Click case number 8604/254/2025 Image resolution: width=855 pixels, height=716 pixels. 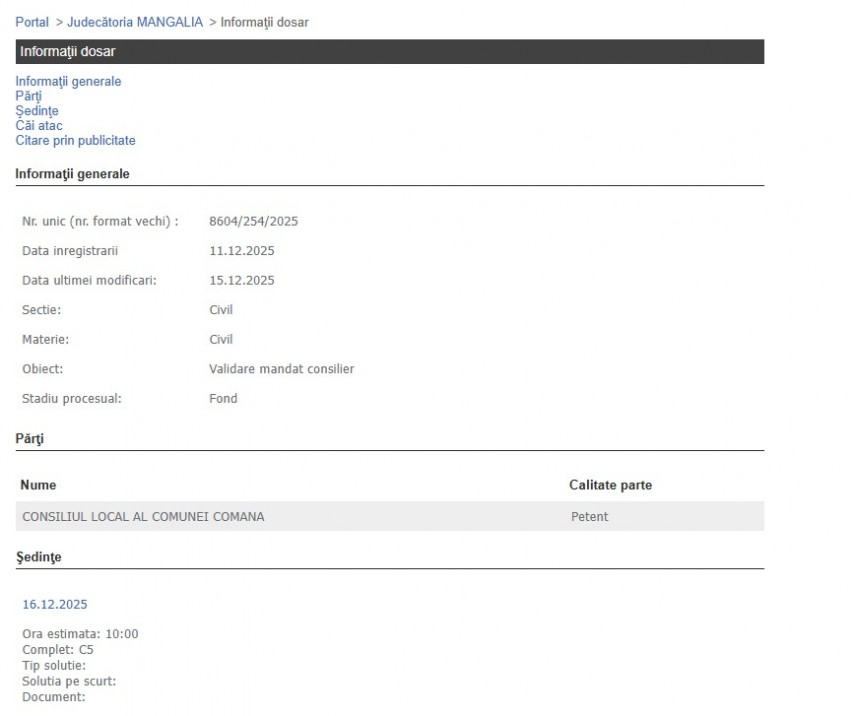pos(253,221)
